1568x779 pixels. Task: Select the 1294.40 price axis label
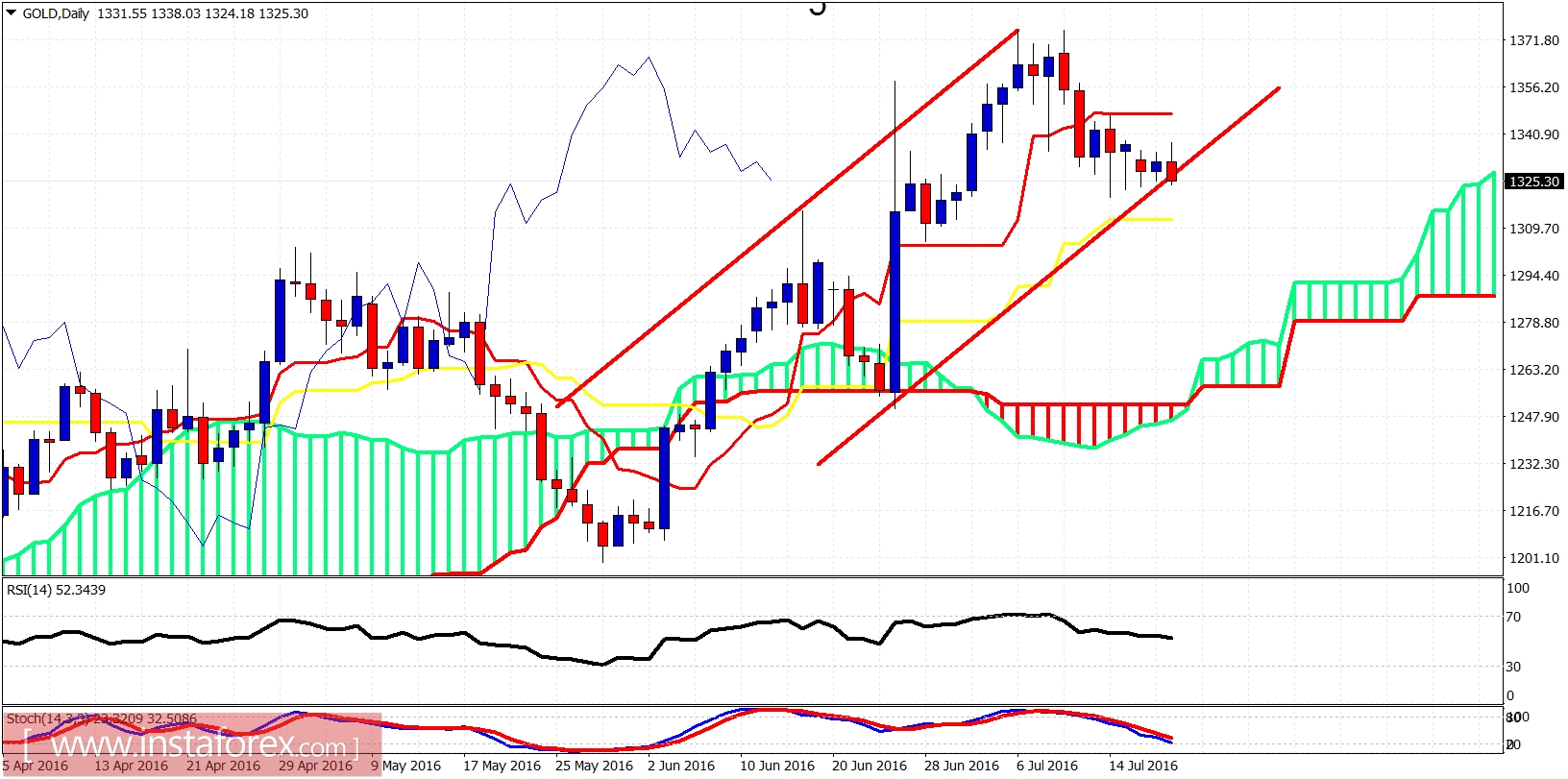[1534, 276]
